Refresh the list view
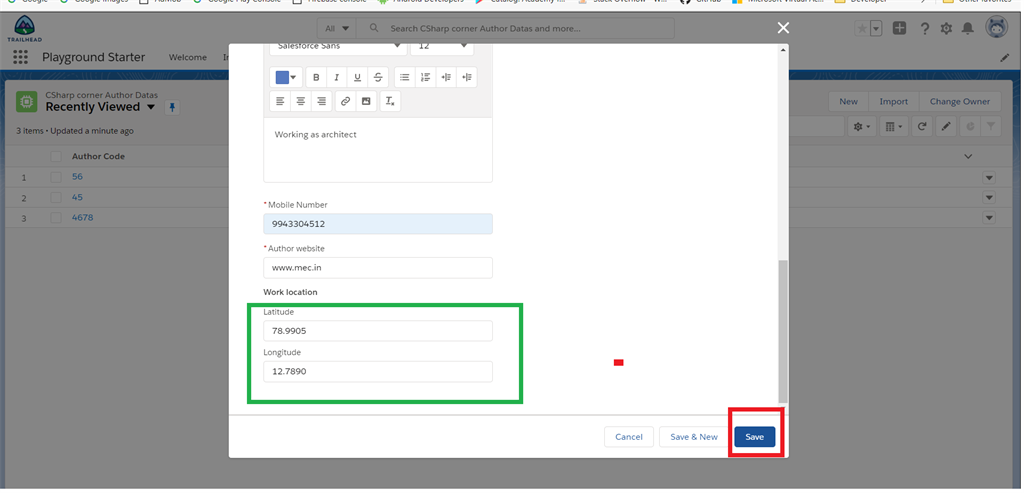 click(921, 127)
